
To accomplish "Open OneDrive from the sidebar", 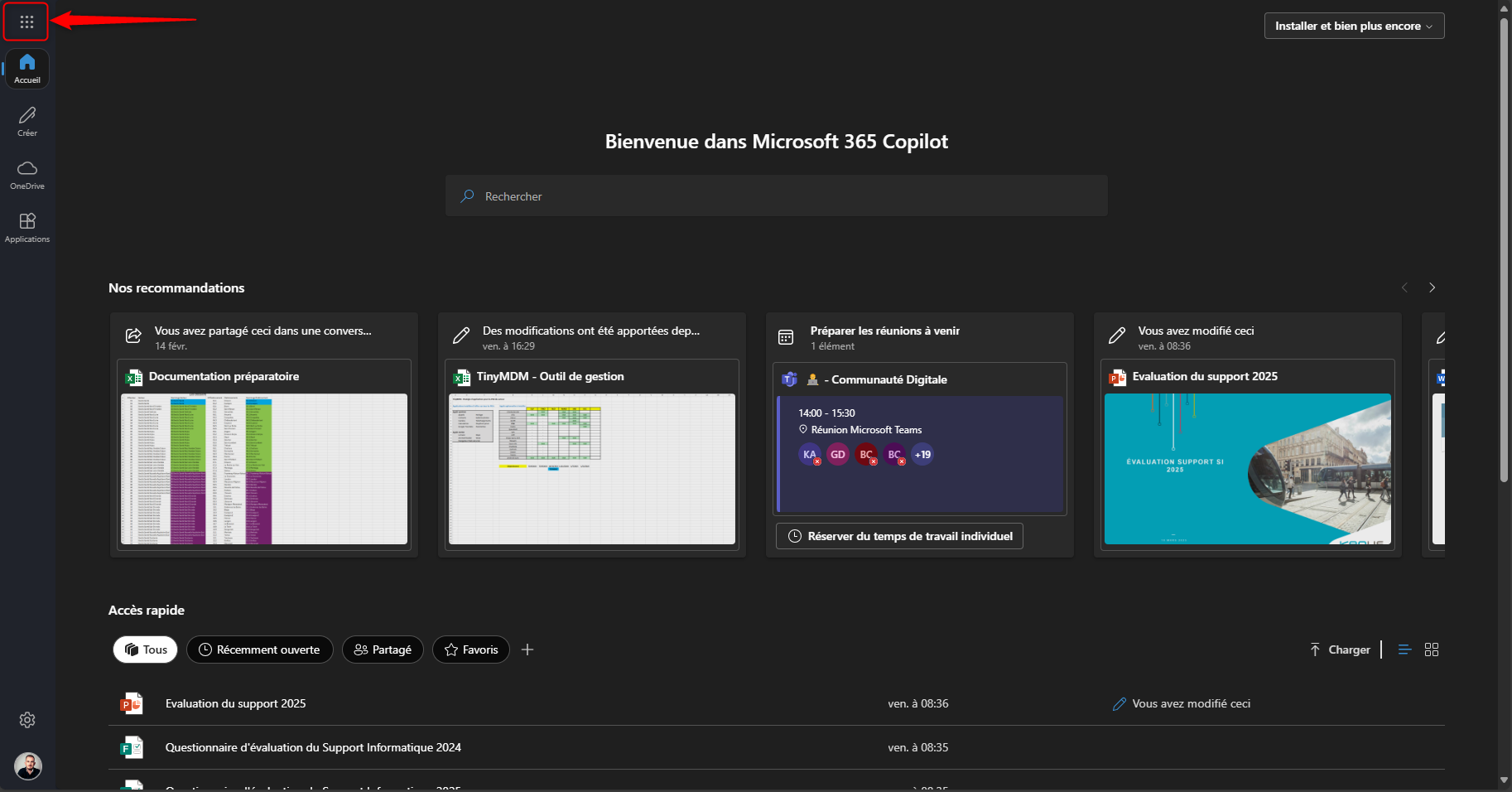I will click(x=27, y=174).
